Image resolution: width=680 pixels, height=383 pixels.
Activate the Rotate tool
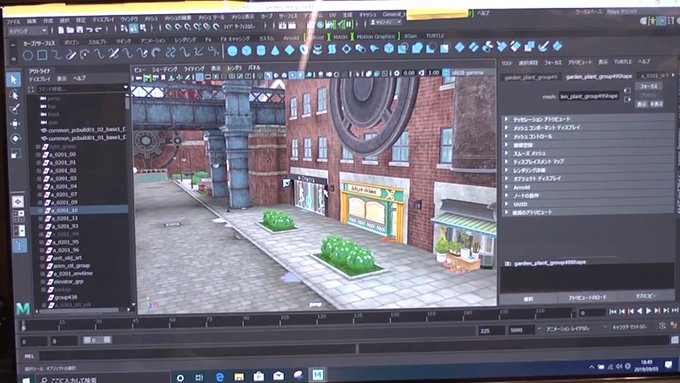15,138
